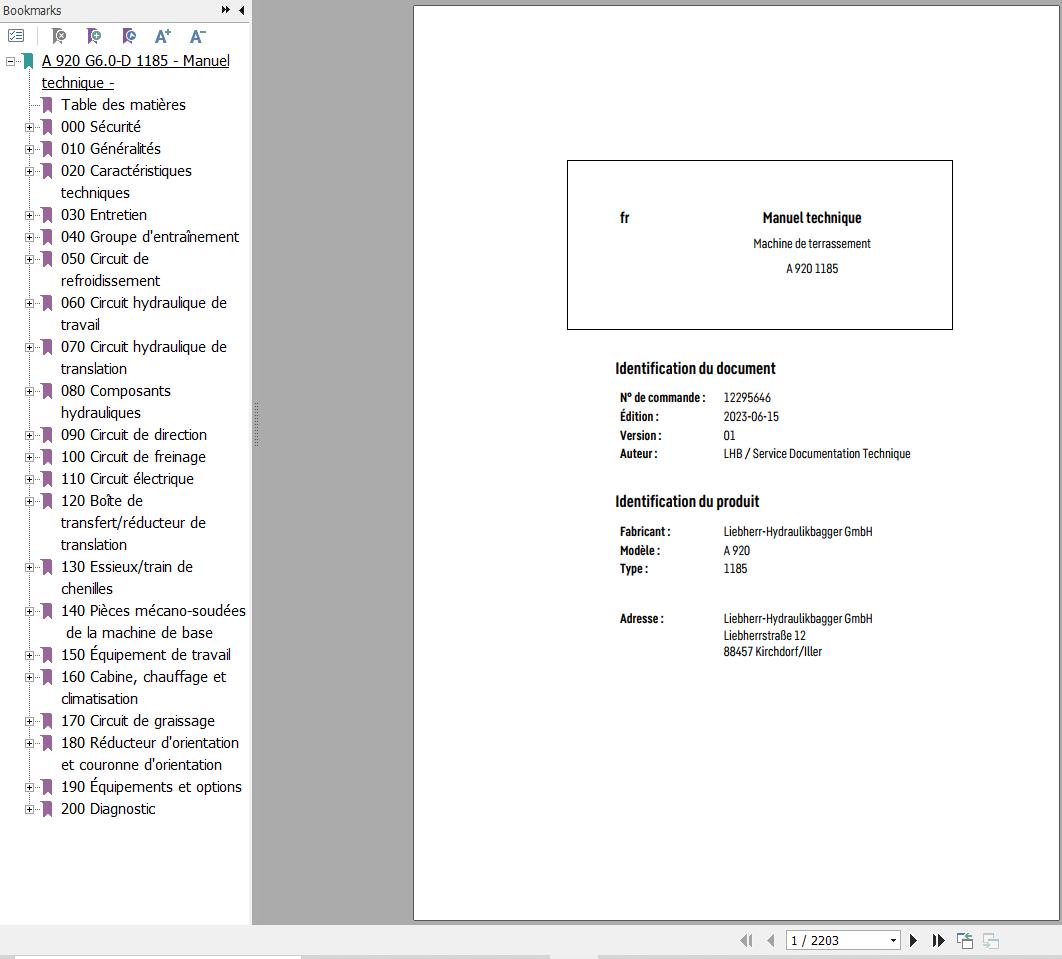The width and height of the screenshot is (1062, 959).
Task: Click the 200 Diagnostic bookmark icon
Action: pyautogui.click(x=47, y=809)
